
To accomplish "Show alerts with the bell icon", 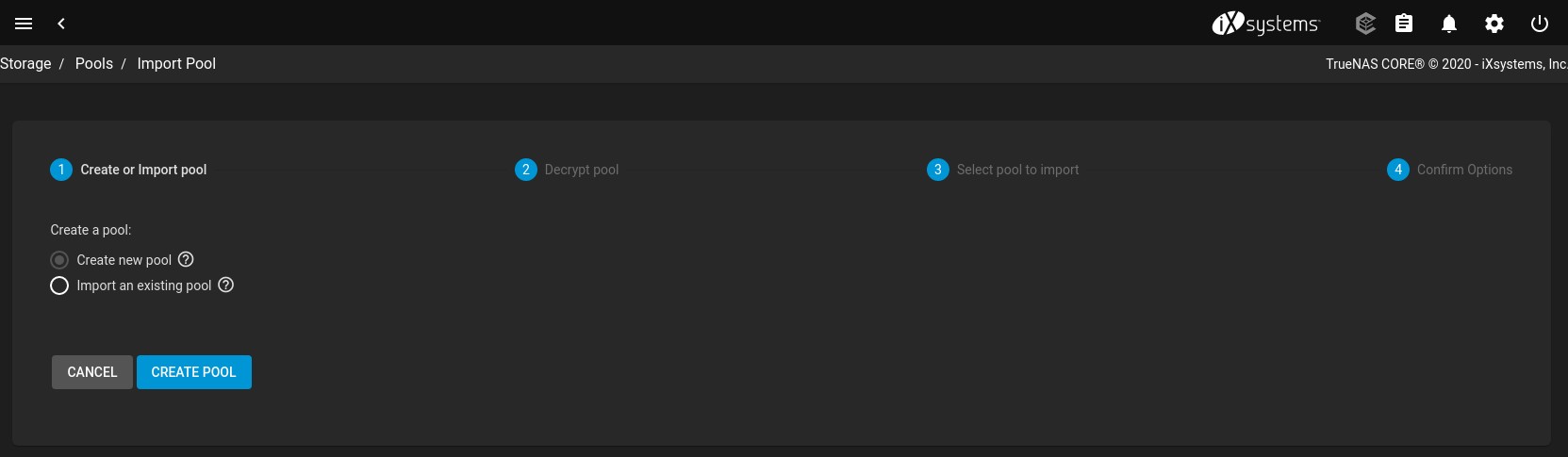I will 1449,24.
